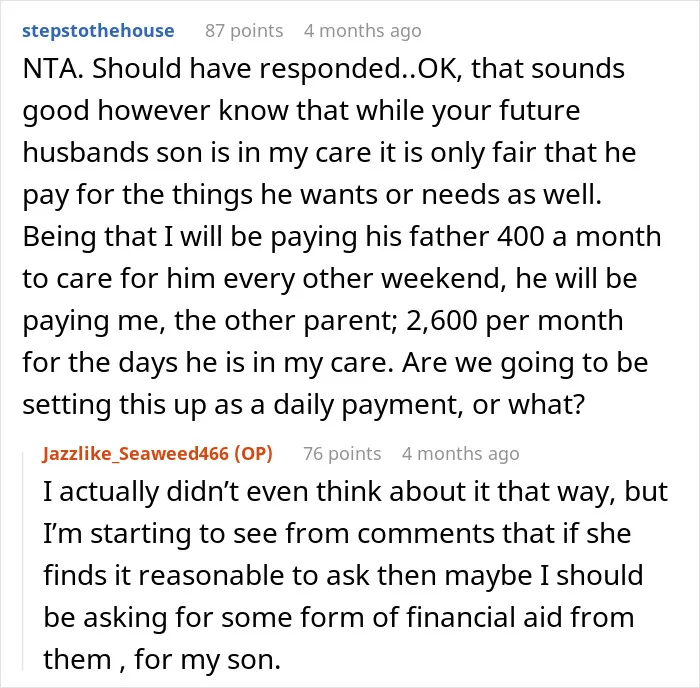Click the reply's last line 'them , for my son.'

pyautogui.click(x=162, y=659)
